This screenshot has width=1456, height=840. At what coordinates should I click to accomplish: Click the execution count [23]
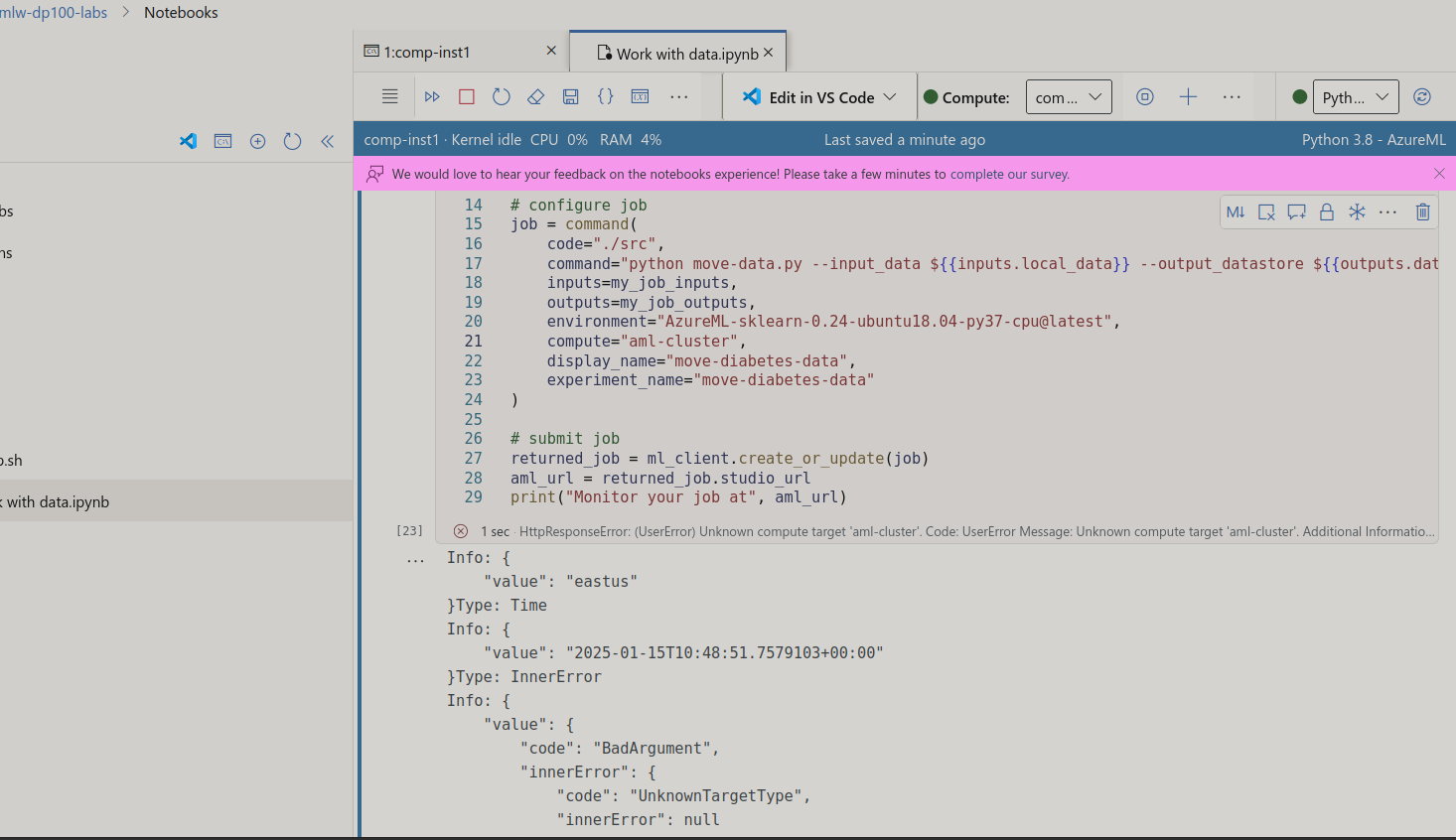point(409,531)
